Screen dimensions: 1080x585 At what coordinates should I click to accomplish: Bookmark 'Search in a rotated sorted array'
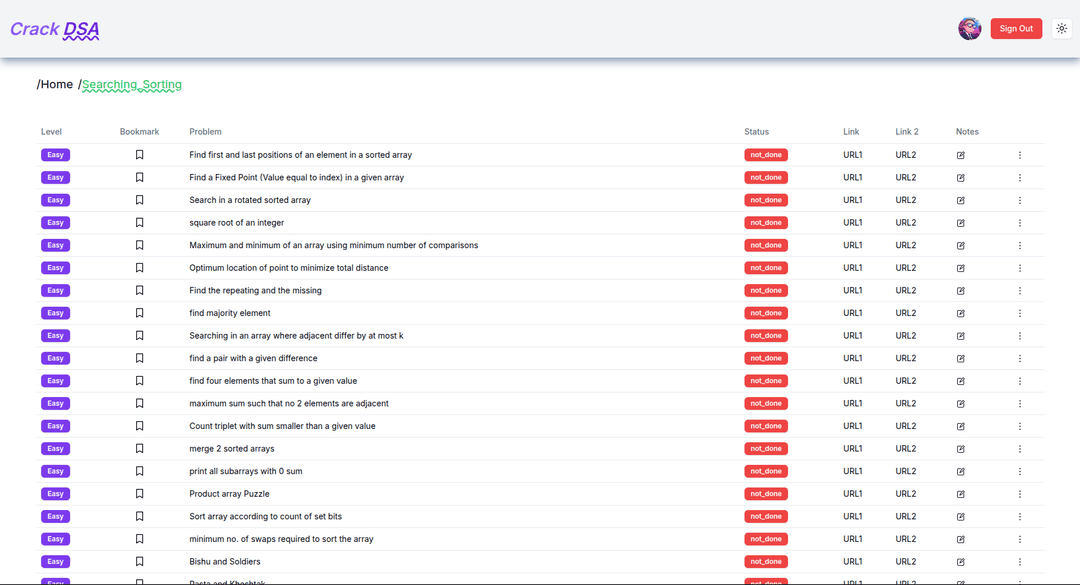coord(140,200)
